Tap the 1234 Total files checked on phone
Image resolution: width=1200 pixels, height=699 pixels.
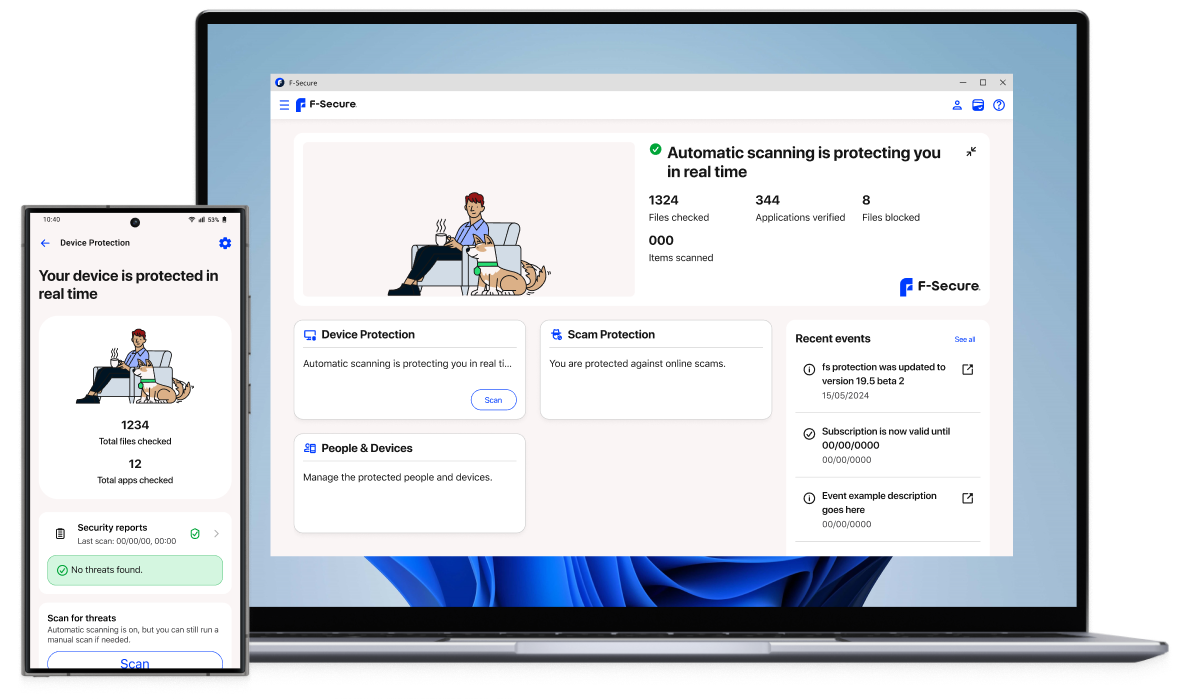[x=135, y=432]
